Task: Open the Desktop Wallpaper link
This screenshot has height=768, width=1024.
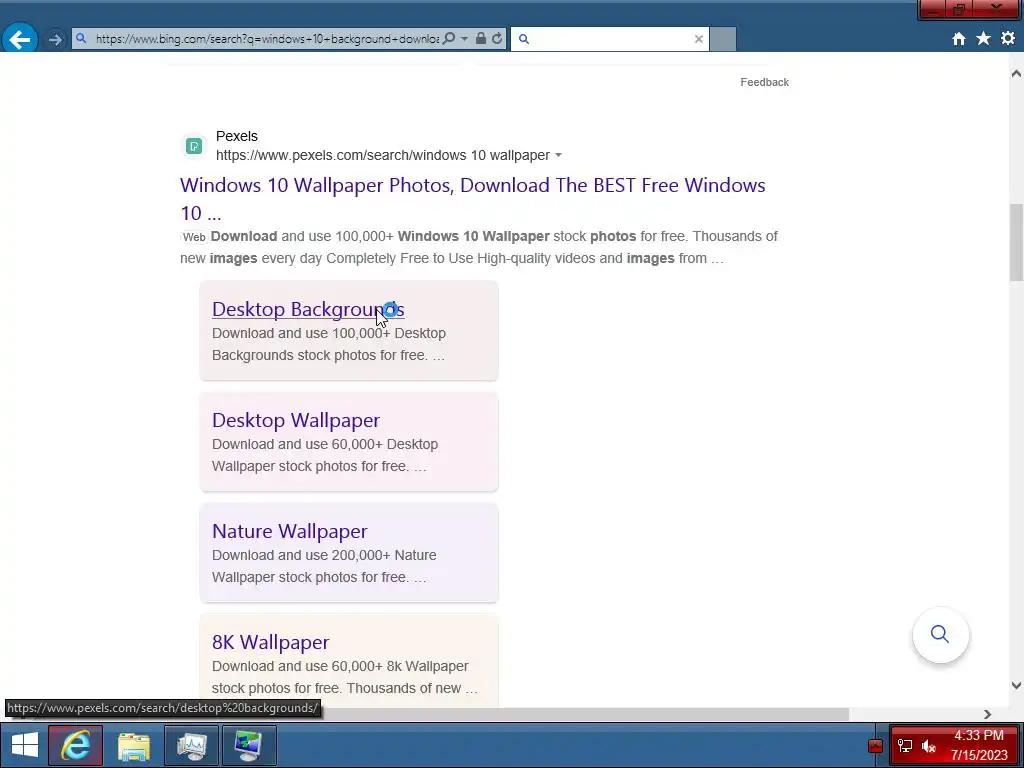Action: (x=296, y=420)
